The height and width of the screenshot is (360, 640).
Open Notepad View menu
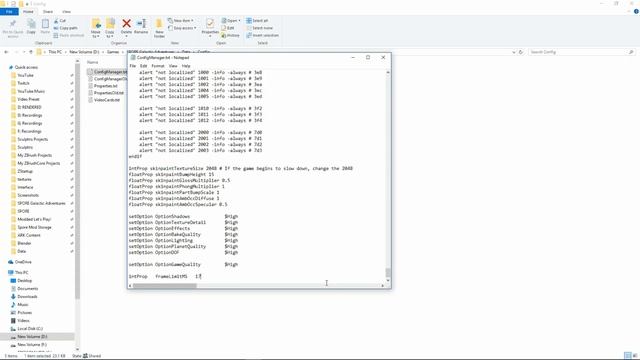(x=173, y=66)
